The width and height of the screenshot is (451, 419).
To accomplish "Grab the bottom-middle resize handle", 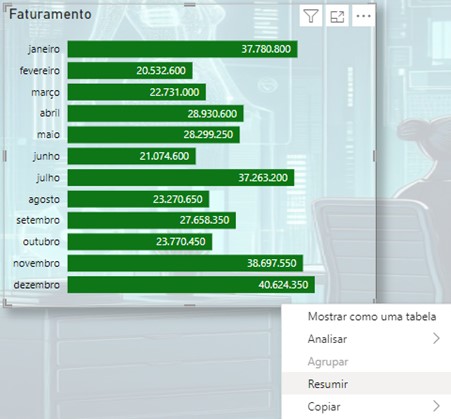I will click(x=190, y=305).
